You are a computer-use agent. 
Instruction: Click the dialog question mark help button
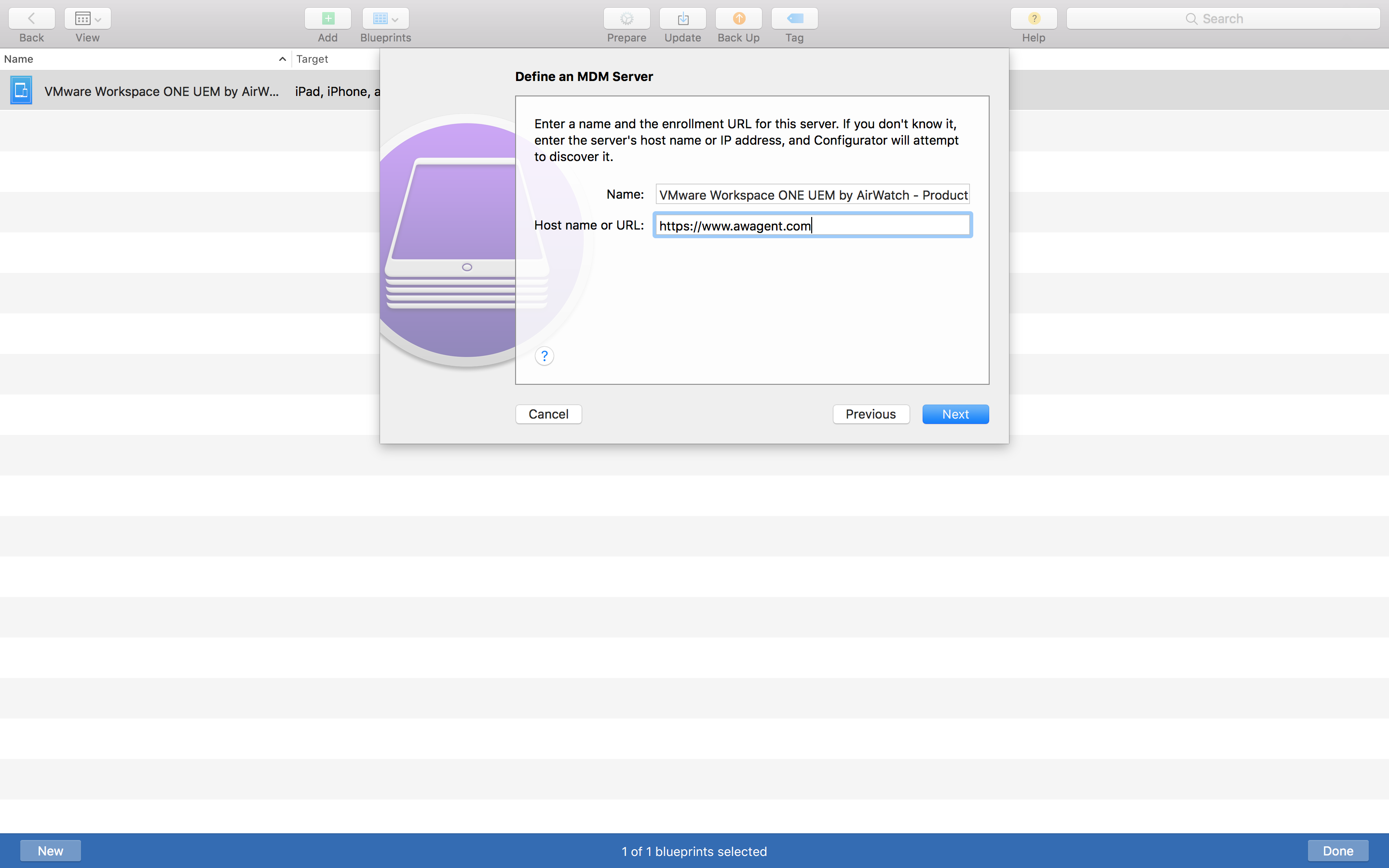(544, 356)
